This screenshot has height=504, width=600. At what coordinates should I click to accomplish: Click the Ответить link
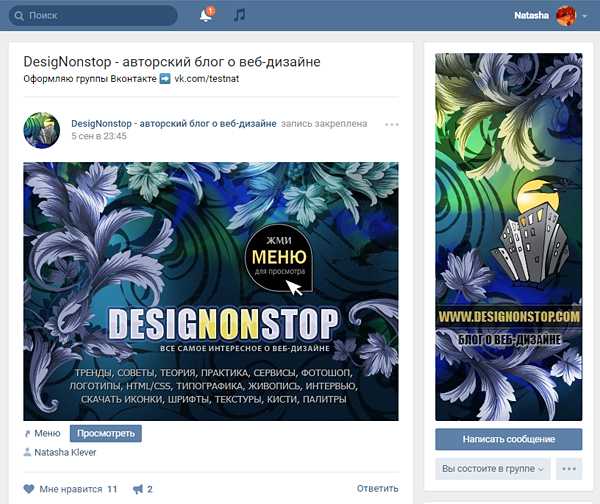(377, 488)
